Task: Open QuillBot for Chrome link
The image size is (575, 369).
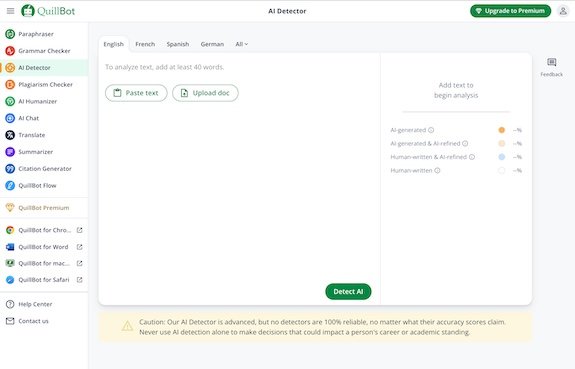Action: pos(44,230)
